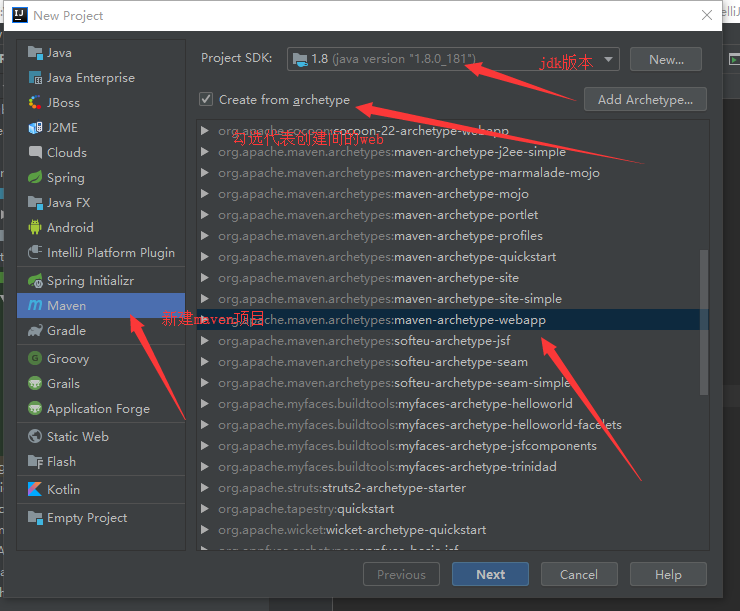Click the Kotlin 'K' icon

(x=35, y=489)
